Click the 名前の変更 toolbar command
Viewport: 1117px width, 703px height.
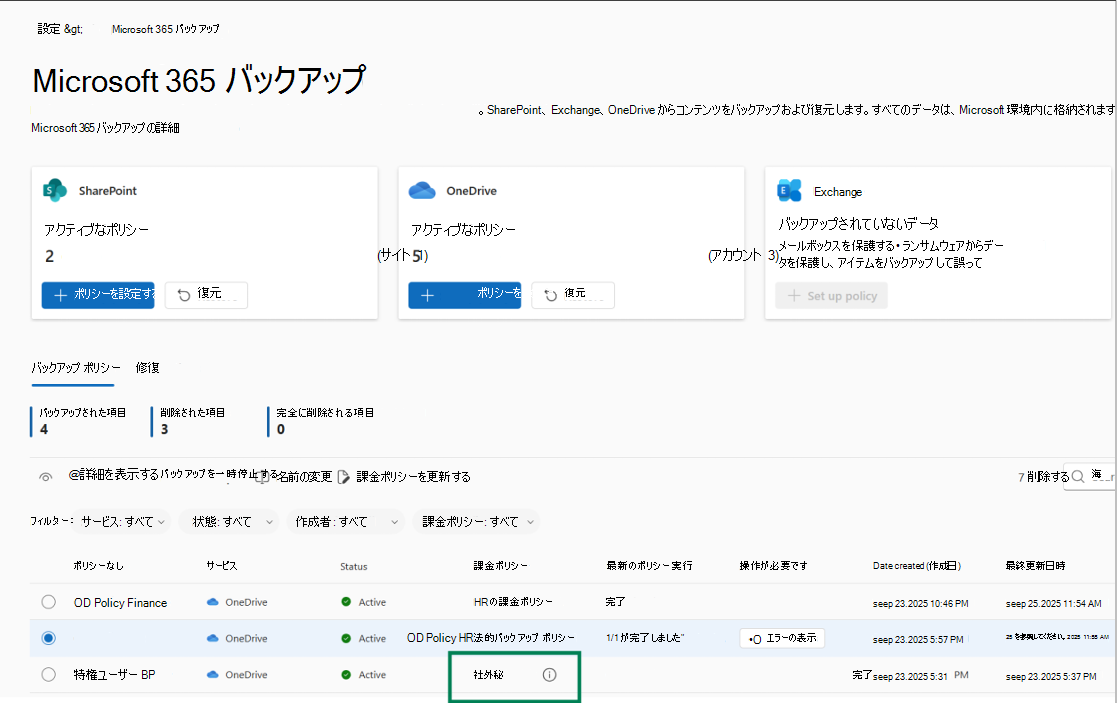tap(305, 477)
